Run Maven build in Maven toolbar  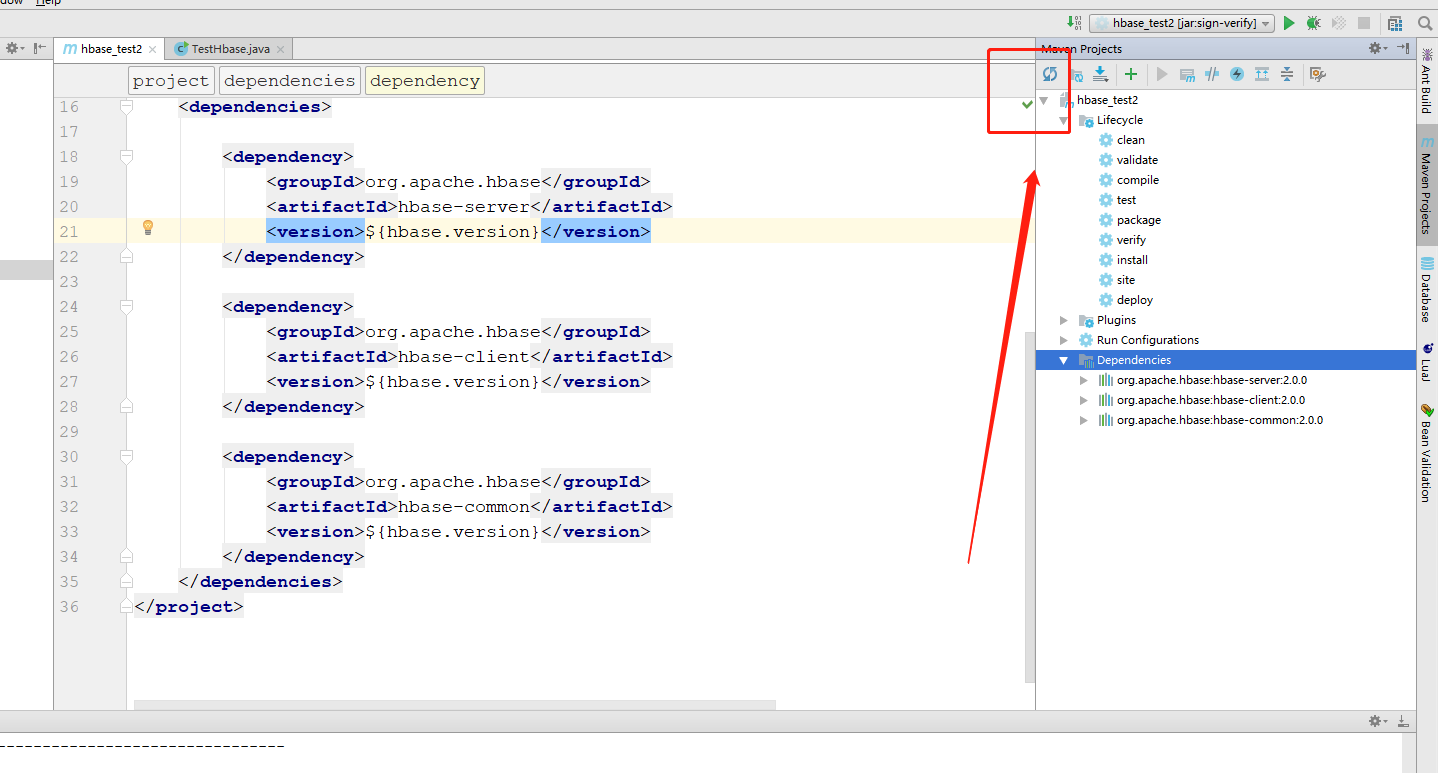(x=1162, y=74)
